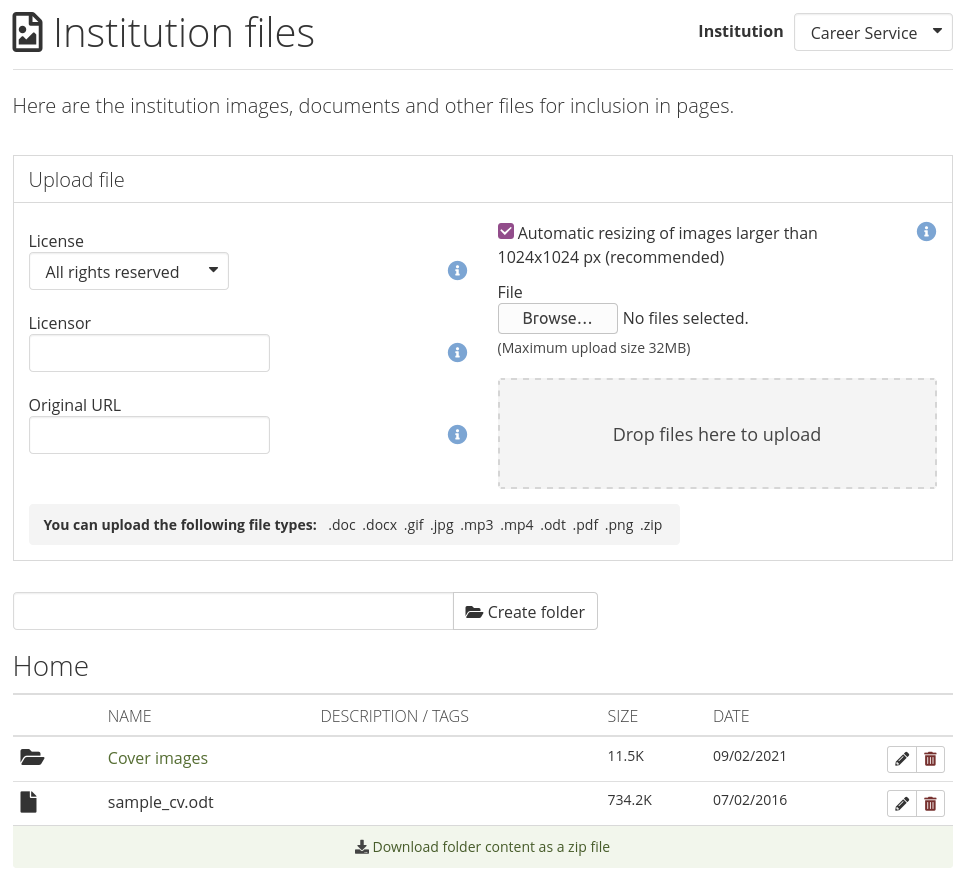Click the automatic resizing info icon

click(x=926, y=232)
